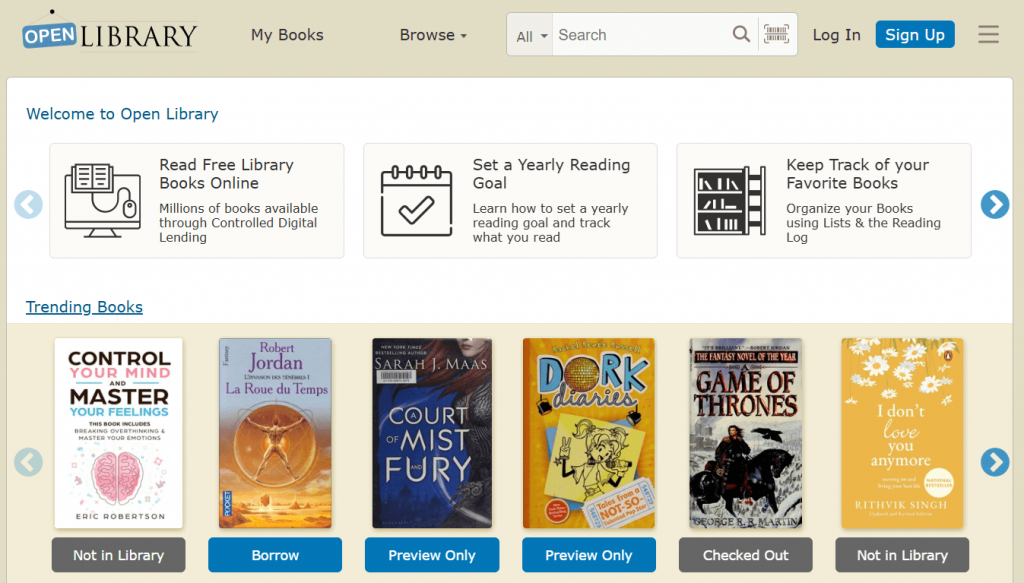This screenshot has width=1024, height=583.
Task: Focus the Search text field
Action: pos(640,35)
